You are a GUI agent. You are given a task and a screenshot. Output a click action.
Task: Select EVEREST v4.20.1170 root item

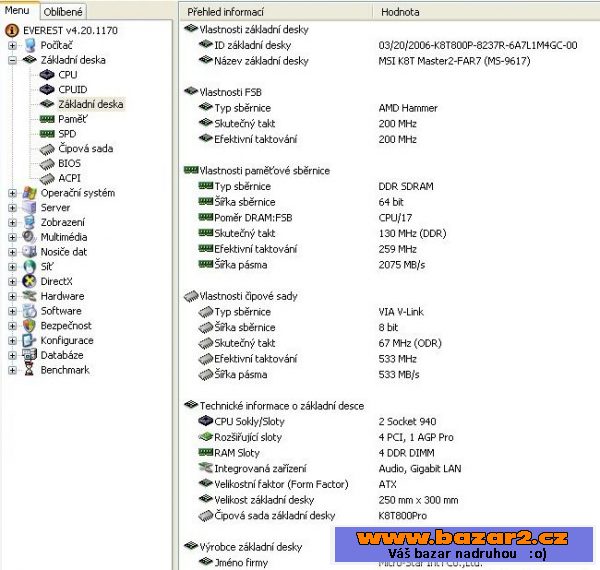point(70,30)
